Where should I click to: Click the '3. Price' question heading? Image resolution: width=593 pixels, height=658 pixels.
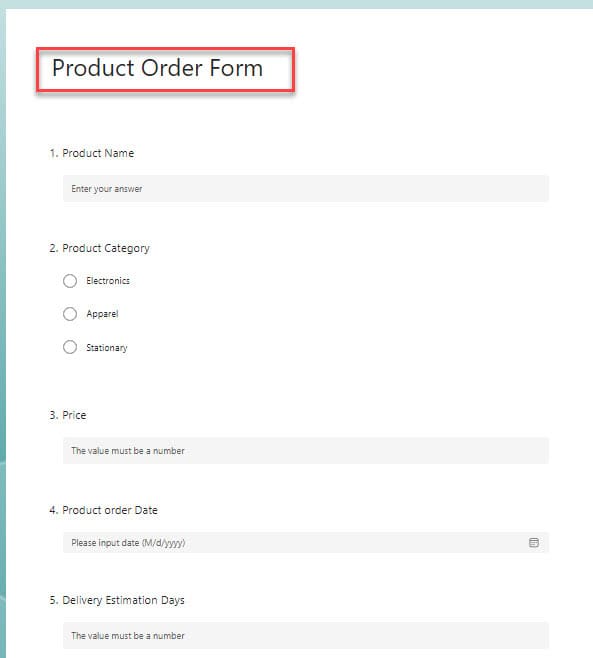pos(68,415)
